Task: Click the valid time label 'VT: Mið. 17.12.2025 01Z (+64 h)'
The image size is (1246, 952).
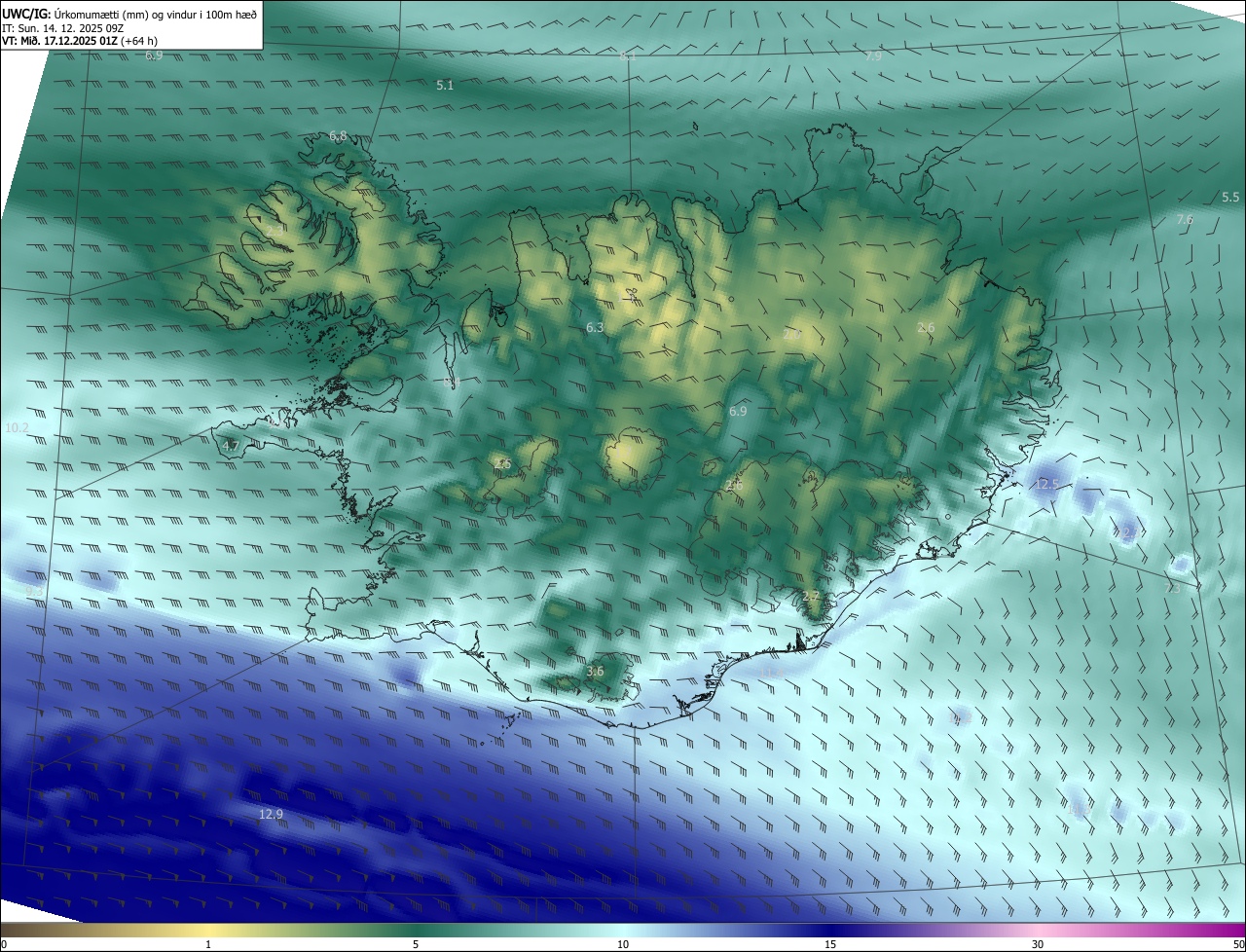Action: point(80,41)
